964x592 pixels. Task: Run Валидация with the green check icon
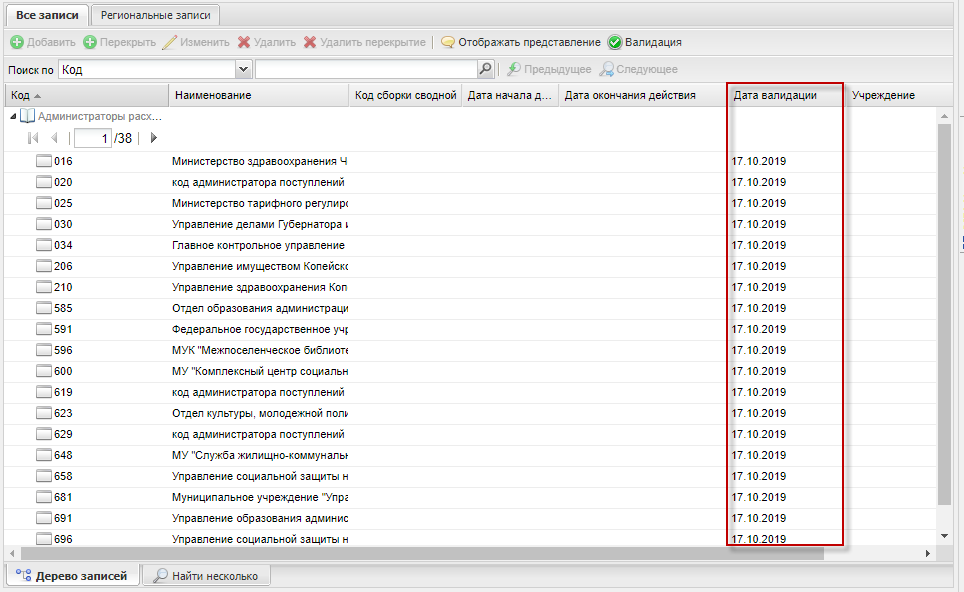point(615,43)
